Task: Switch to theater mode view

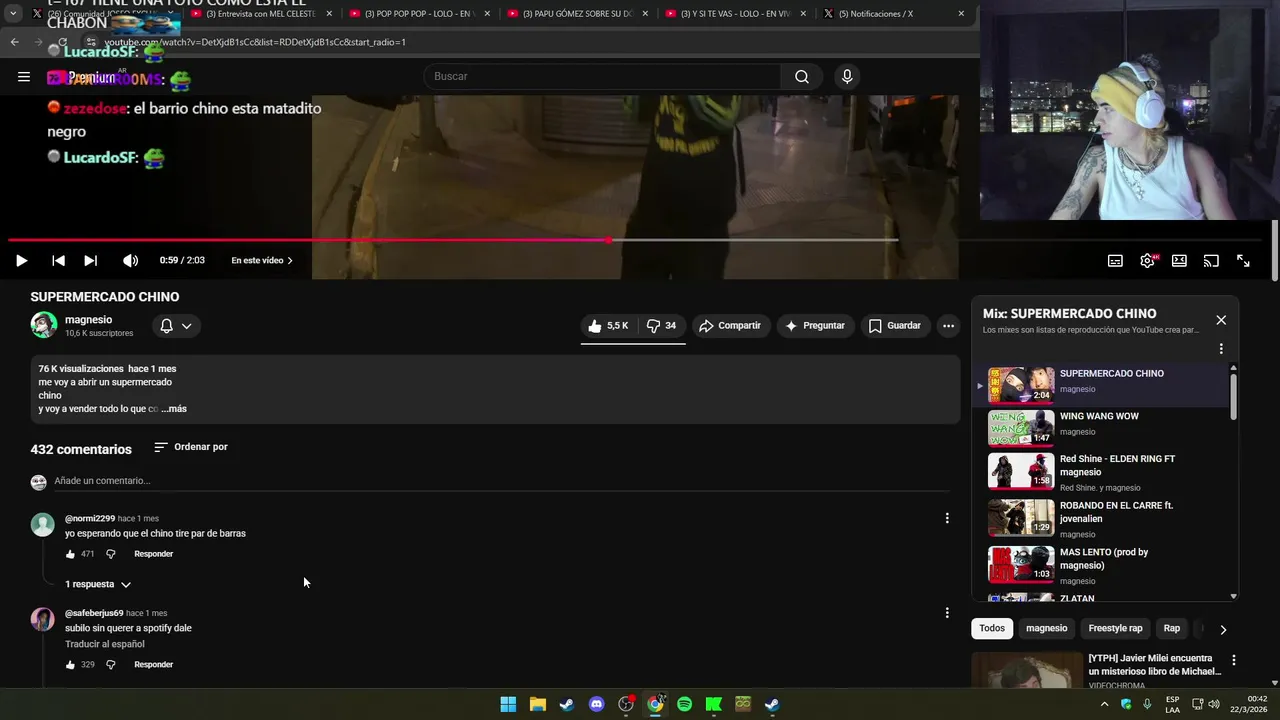Action: [x=1179, y=260]
